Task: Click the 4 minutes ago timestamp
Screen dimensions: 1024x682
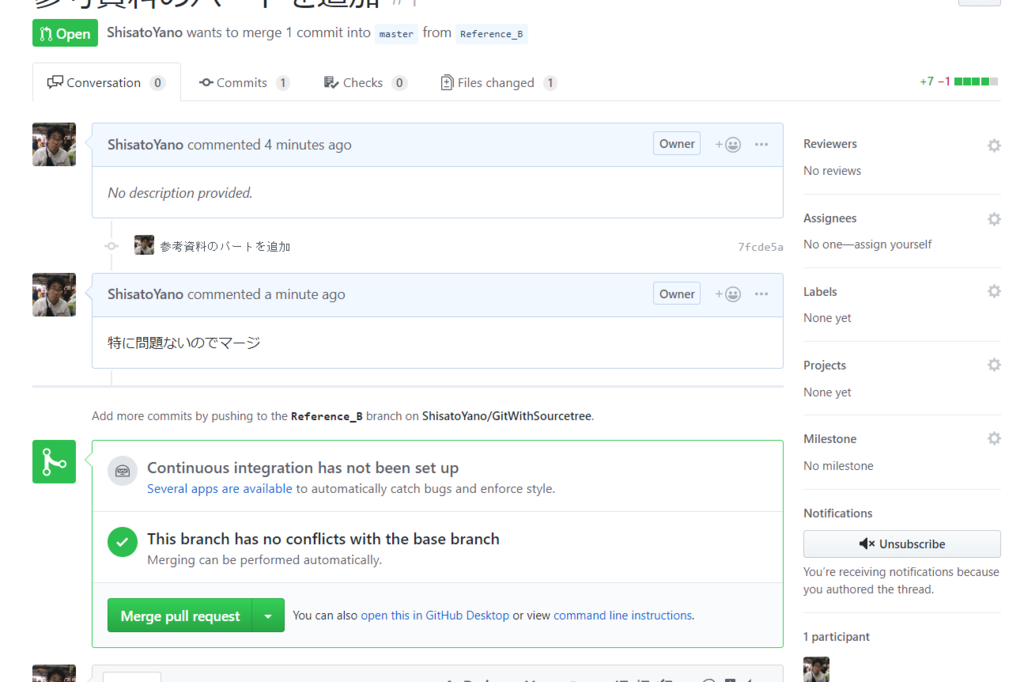Action: coord(308,144)
